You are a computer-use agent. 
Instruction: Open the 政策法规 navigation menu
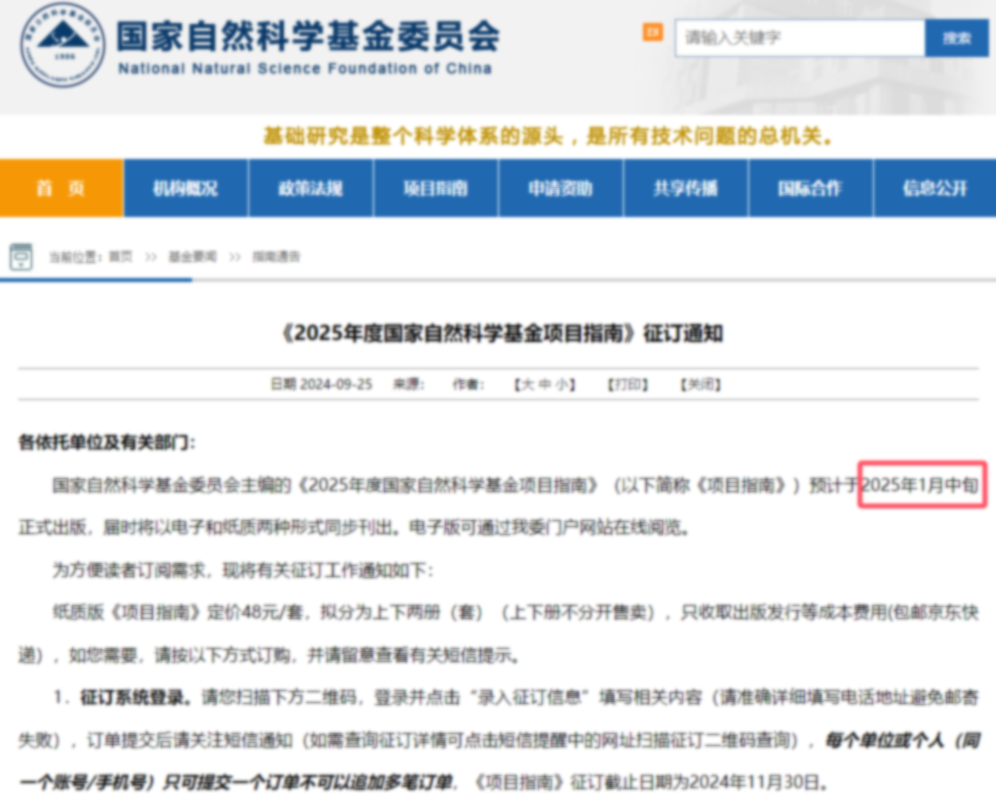310,189
